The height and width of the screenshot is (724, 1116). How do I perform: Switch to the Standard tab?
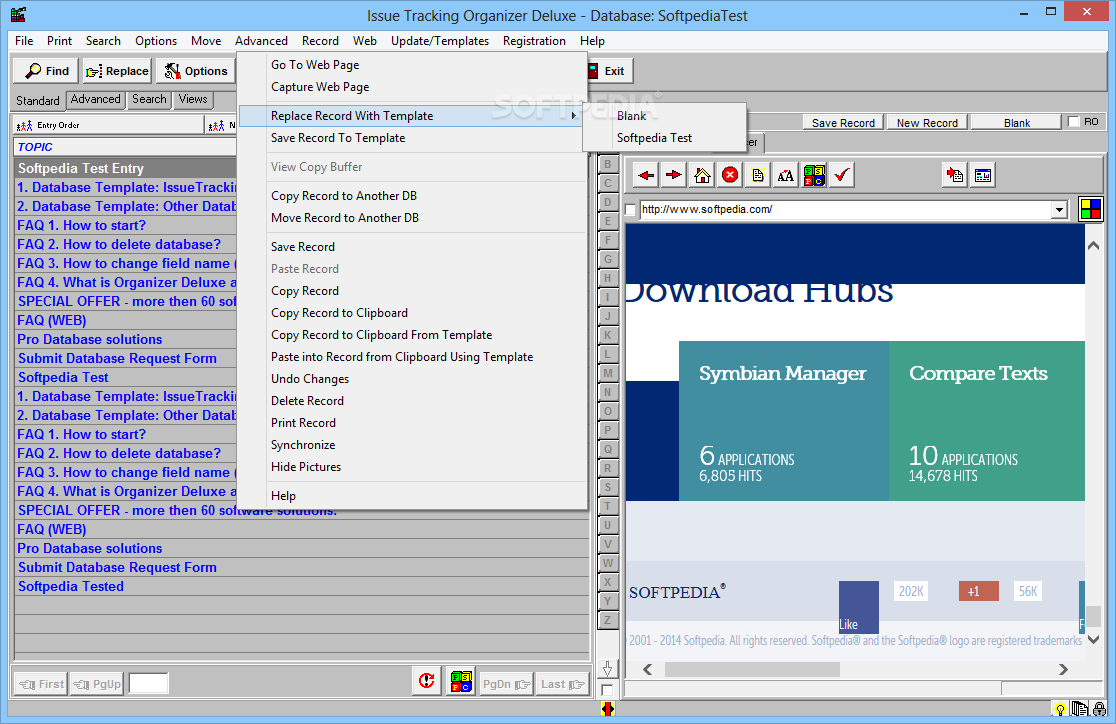(x=38, y=100)
